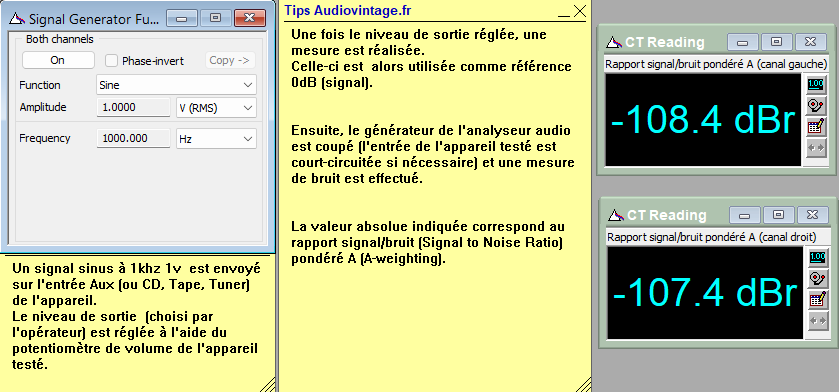Click the meter settings icon in canal droit window
839x392 pixels.
(817, 279)
